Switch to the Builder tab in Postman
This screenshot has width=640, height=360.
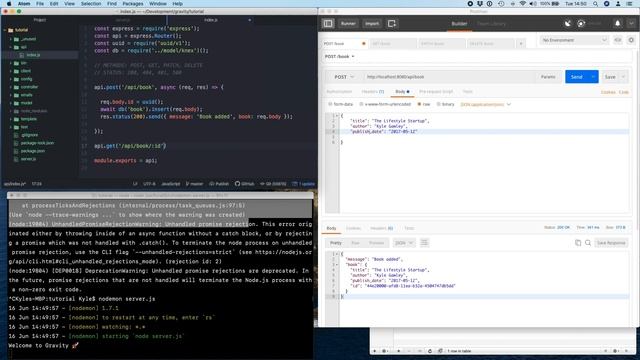point(459,24)
